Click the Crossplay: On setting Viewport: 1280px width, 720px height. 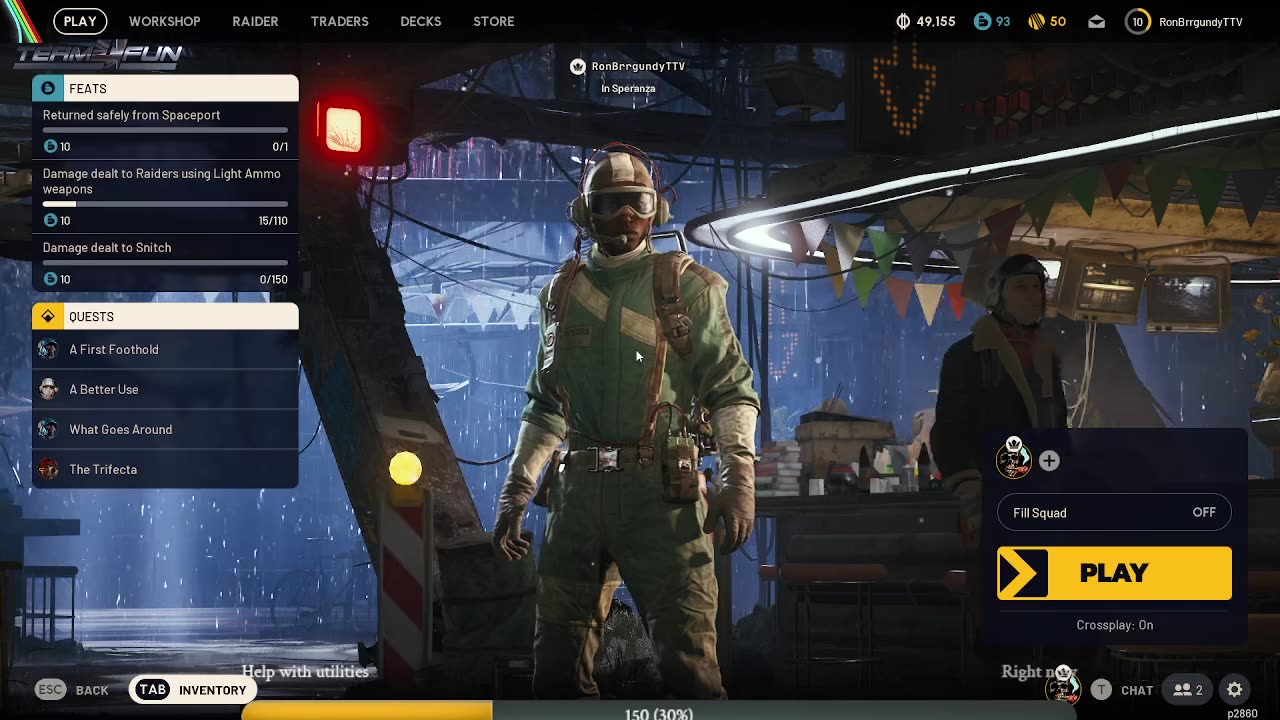coord(1114,625)
